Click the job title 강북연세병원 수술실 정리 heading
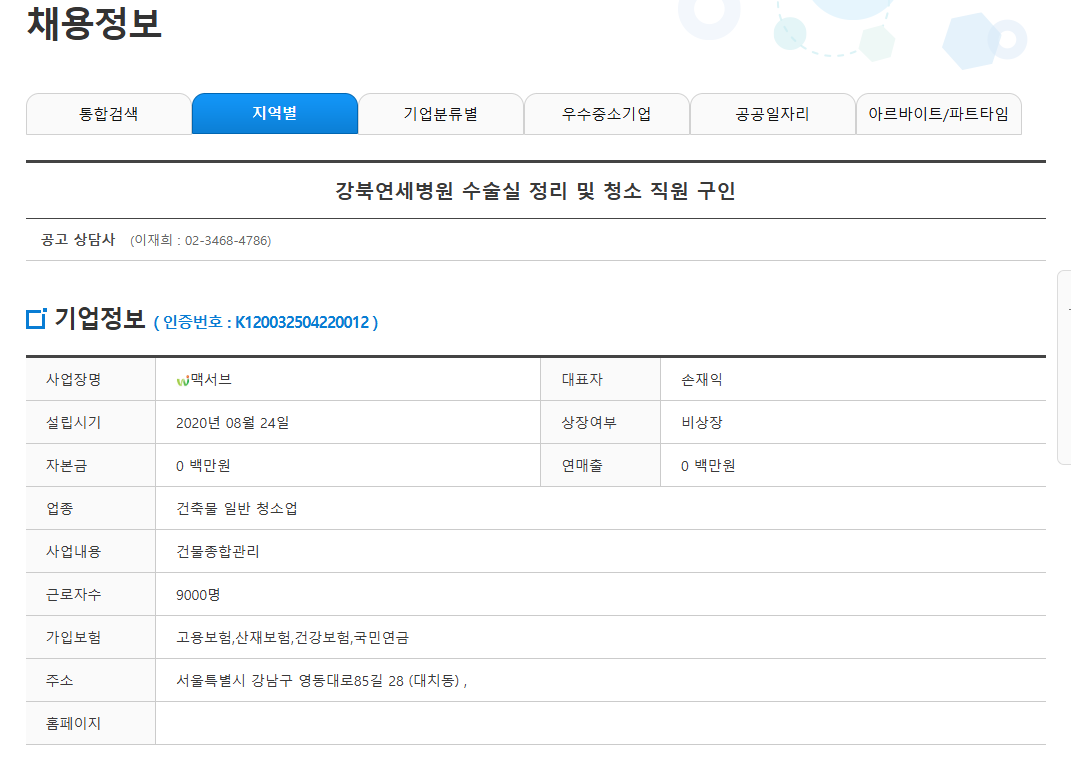The width and height of the screenshot is (1071, 757). [x=535, y=191]
